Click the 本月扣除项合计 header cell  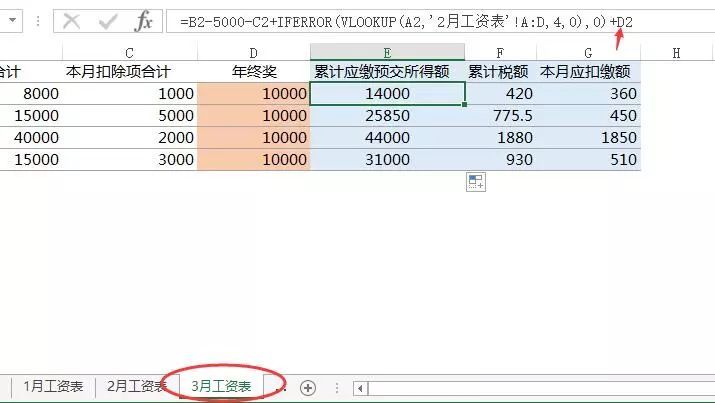[x=130, y=72]
